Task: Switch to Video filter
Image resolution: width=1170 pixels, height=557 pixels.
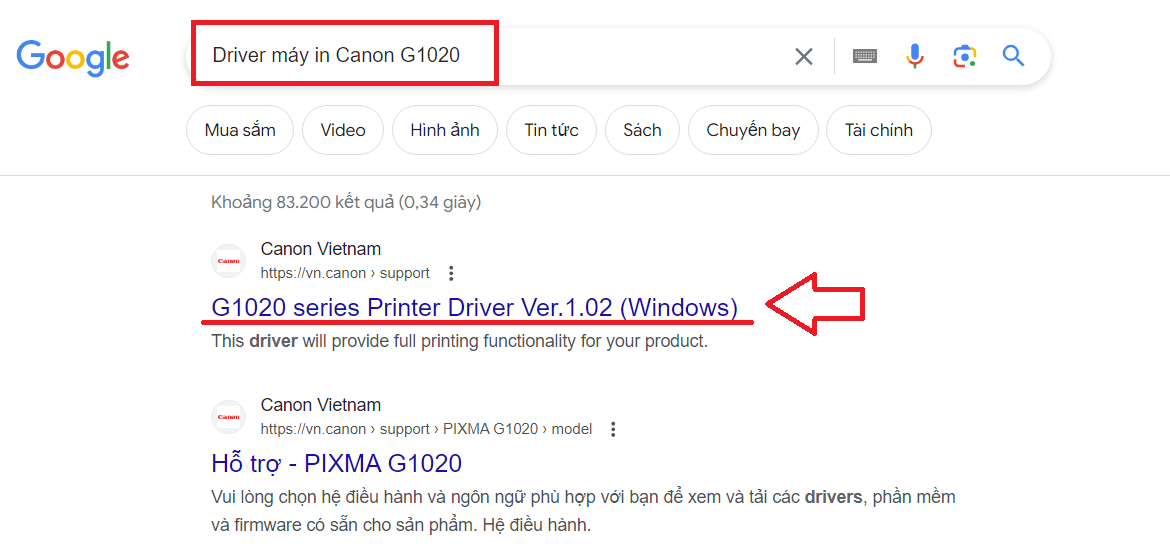Action: point(343,130)
